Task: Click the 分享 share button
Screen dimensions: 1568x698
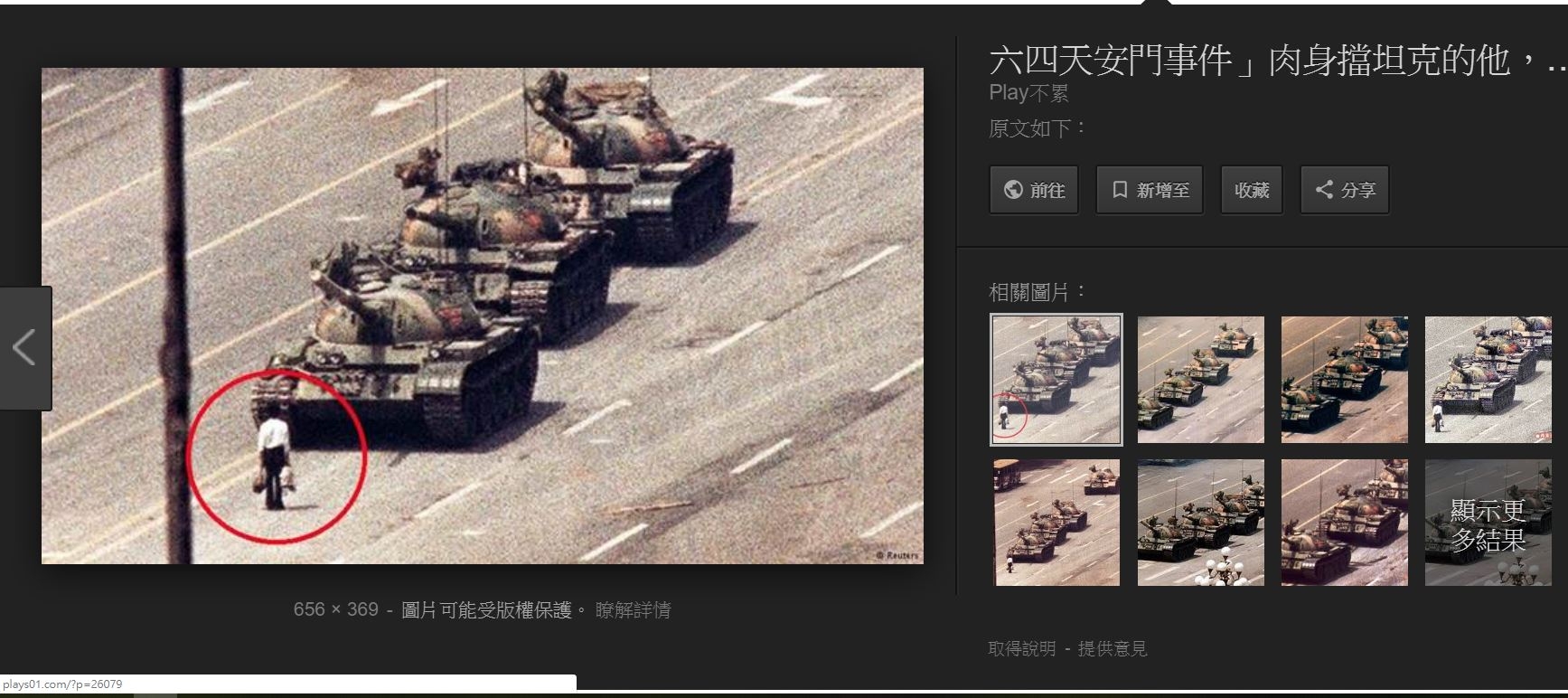Action: pos(1345,190)
